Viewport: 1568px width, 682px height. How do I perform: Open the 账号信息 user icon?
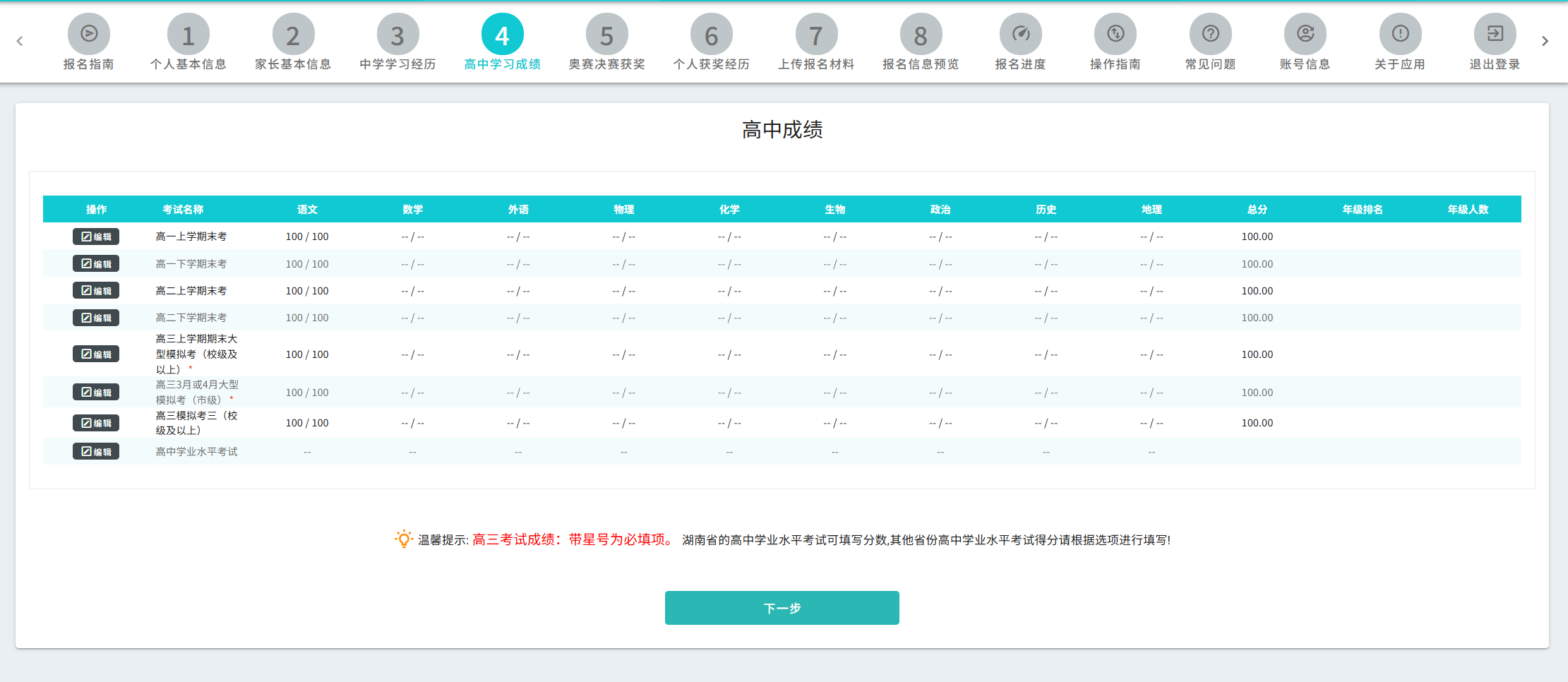pyautogui.click(x=1305, y=34)
